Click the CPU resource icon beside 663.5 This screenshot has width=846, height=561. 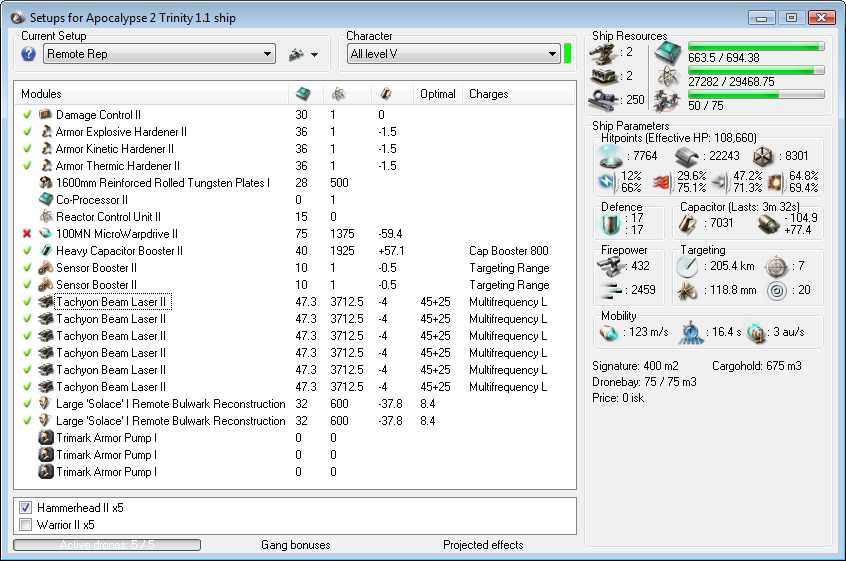(x=668, y=52)
